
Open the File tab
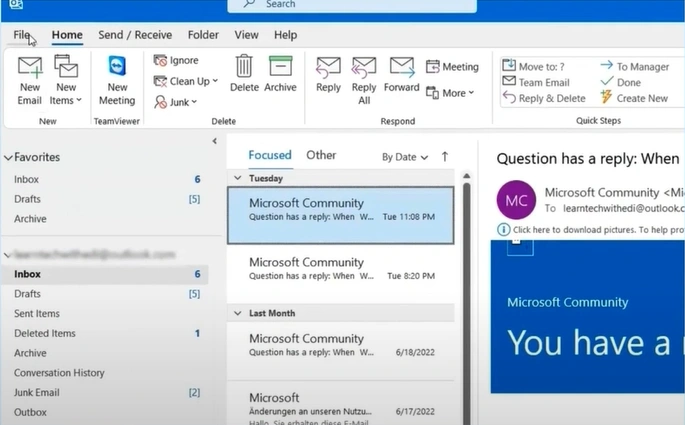pos(21,35)
